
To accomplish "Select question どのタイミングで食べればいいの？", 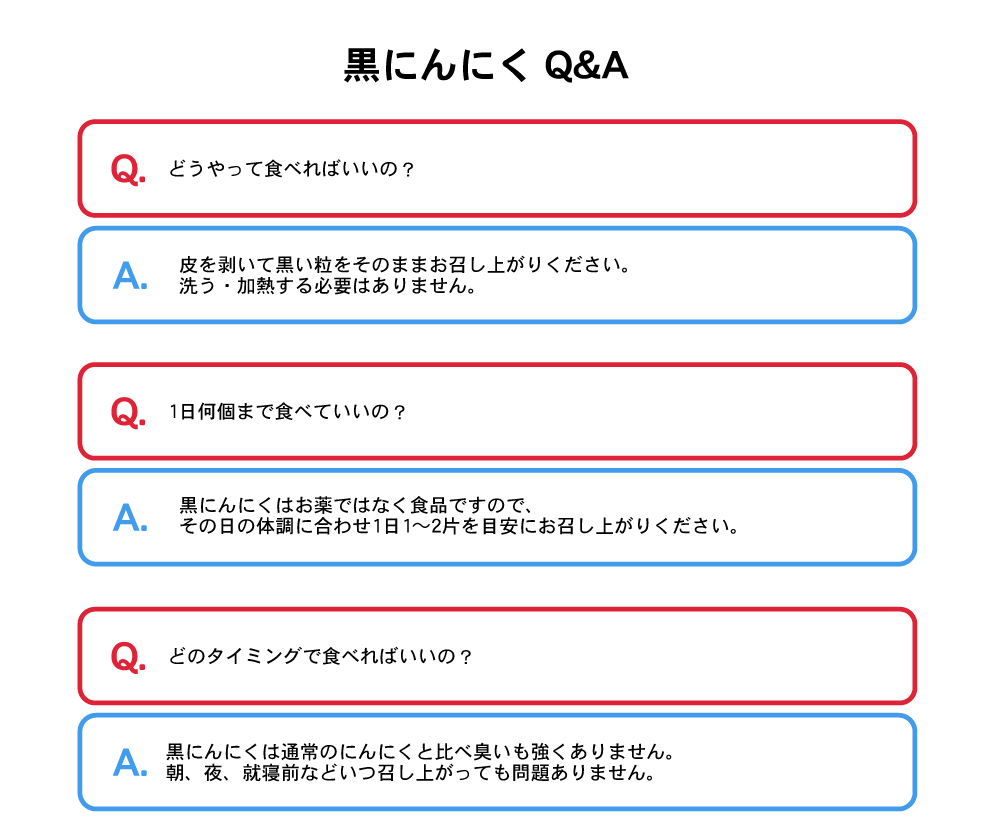I will pyautogui.click(x=320, y=656).
